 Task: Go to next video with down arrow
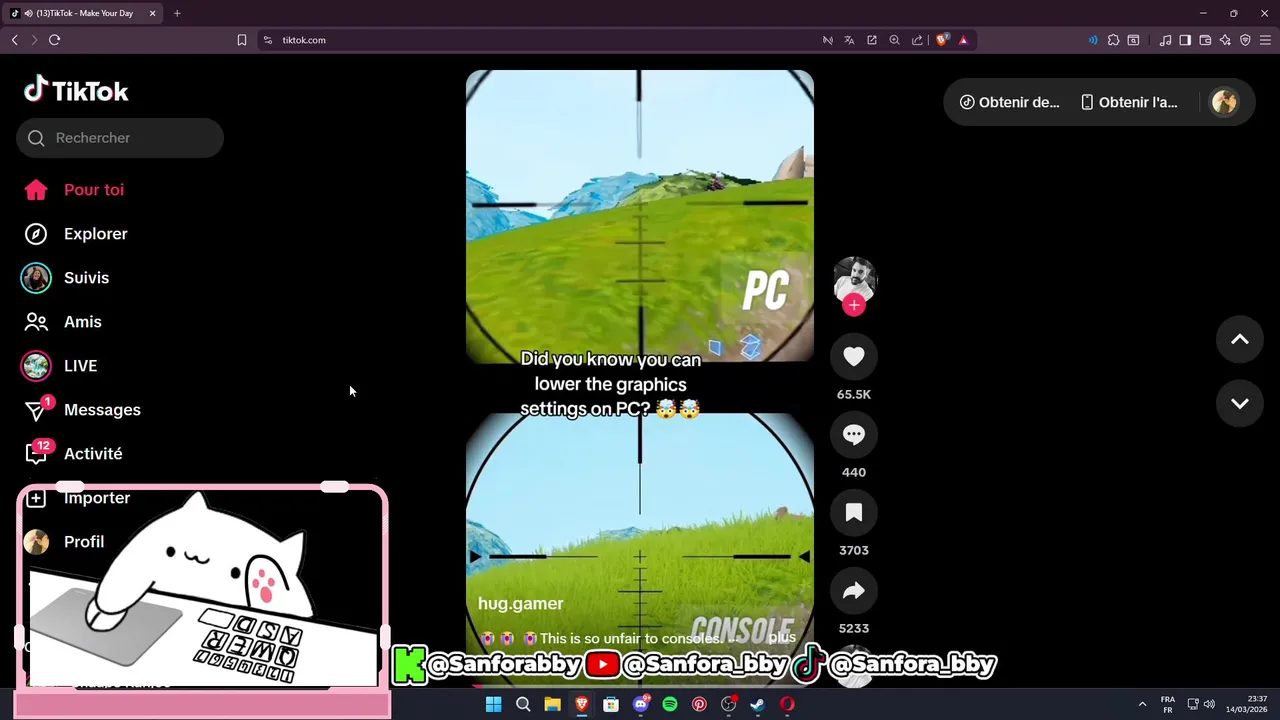(1239, 403)
